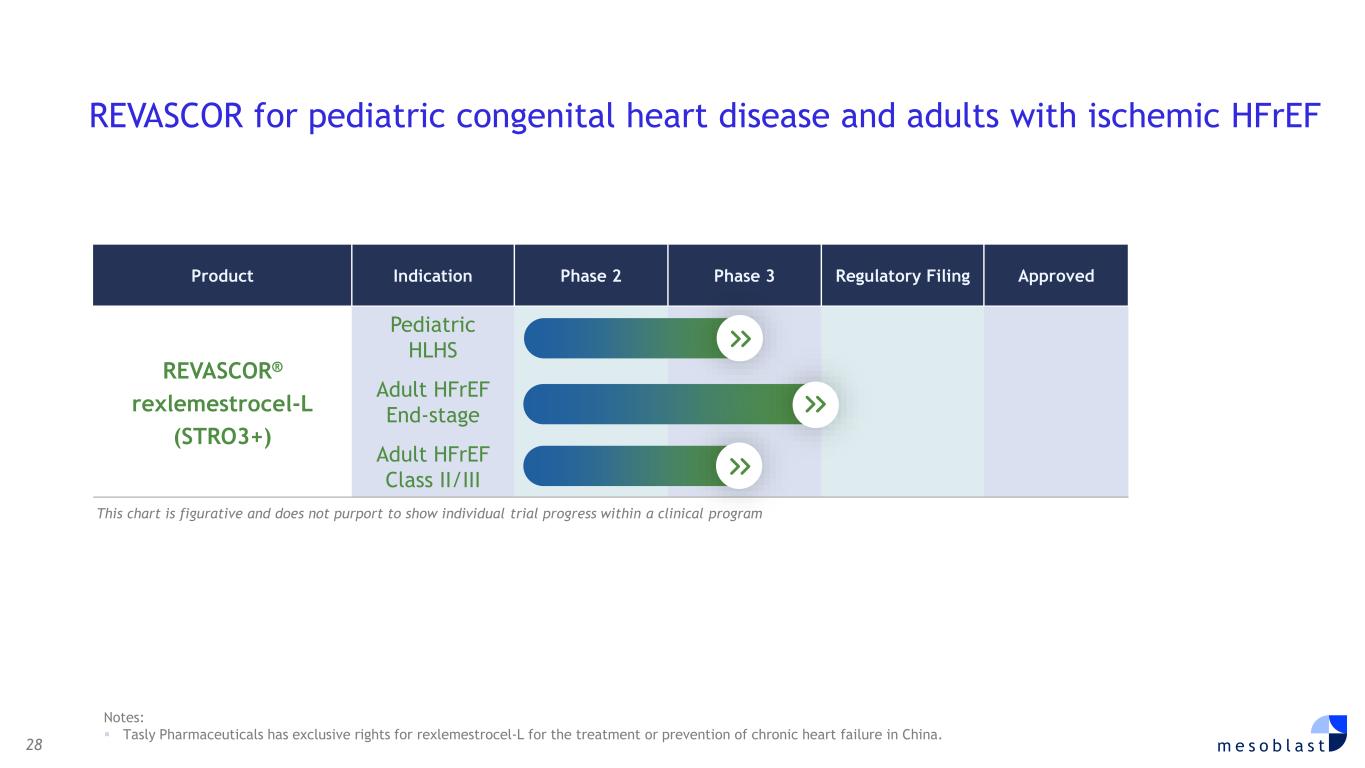Select the Pediatric HLHS progress bar

[x=622, y=339]
